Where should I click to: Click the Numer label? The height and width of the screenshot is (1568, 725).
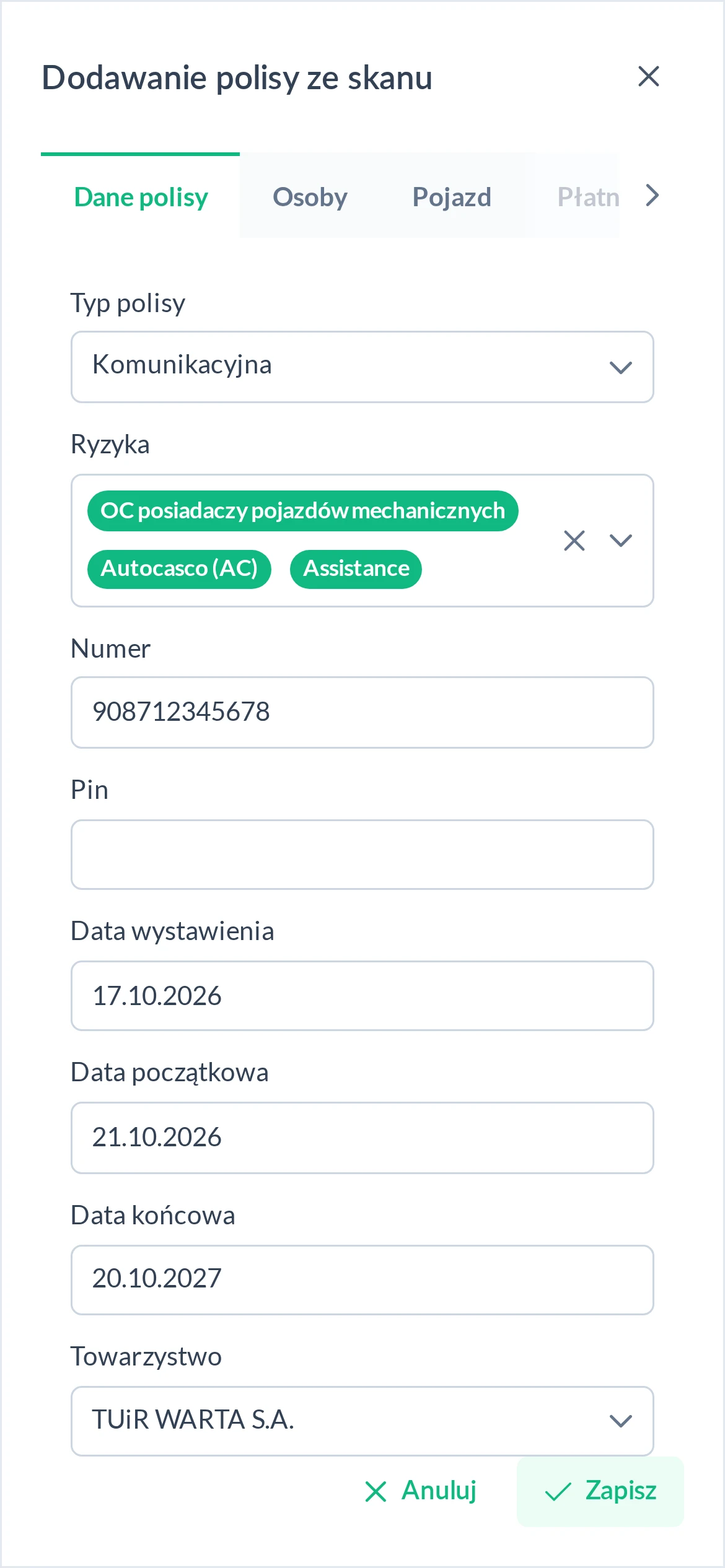click(x=111, y=648)
